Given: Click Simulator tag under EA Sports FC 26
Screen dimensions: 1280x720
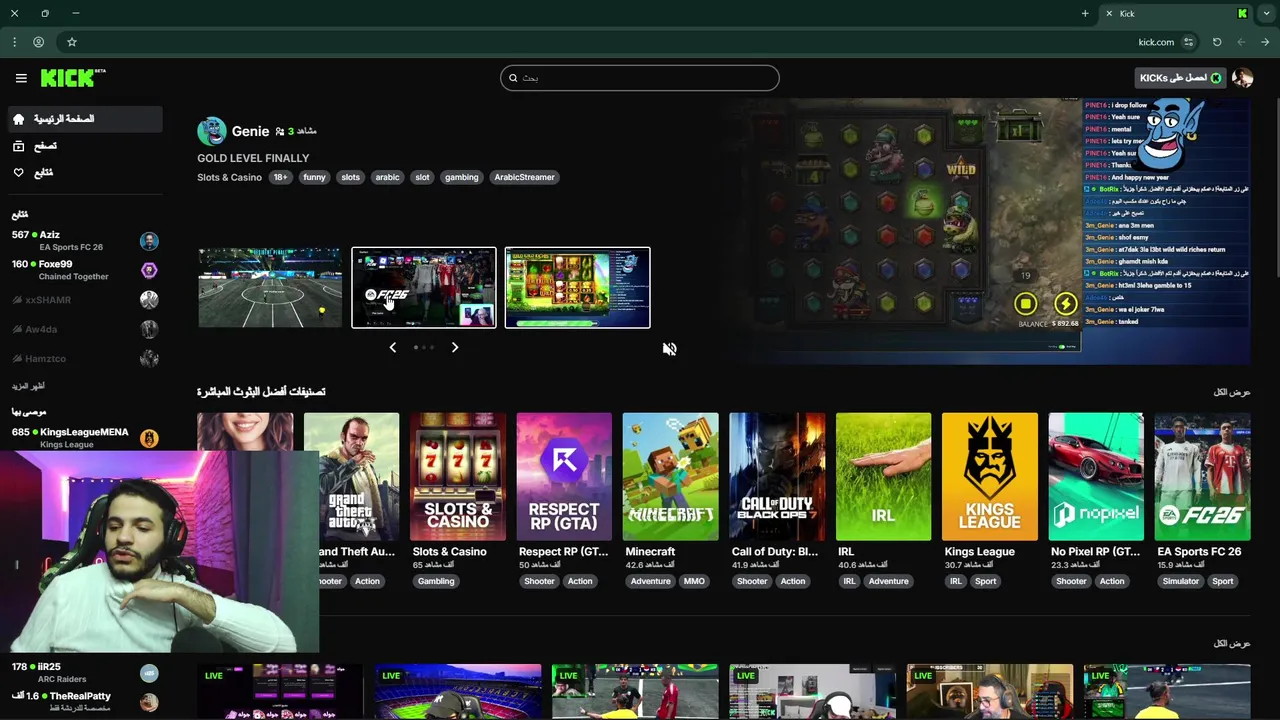Looking at the screenshot, I should click(1180, 581).
